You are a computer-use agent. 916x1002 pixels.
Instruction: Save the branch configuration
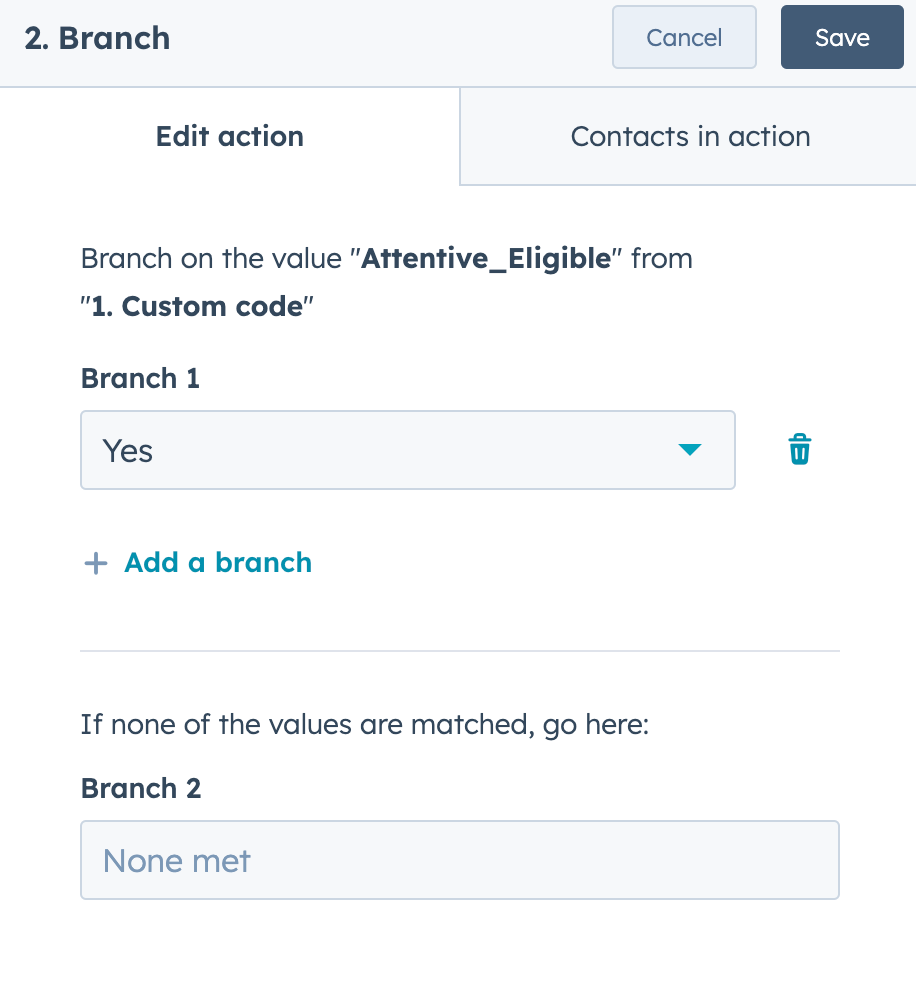pyautogui.click(x=842, y=37)
